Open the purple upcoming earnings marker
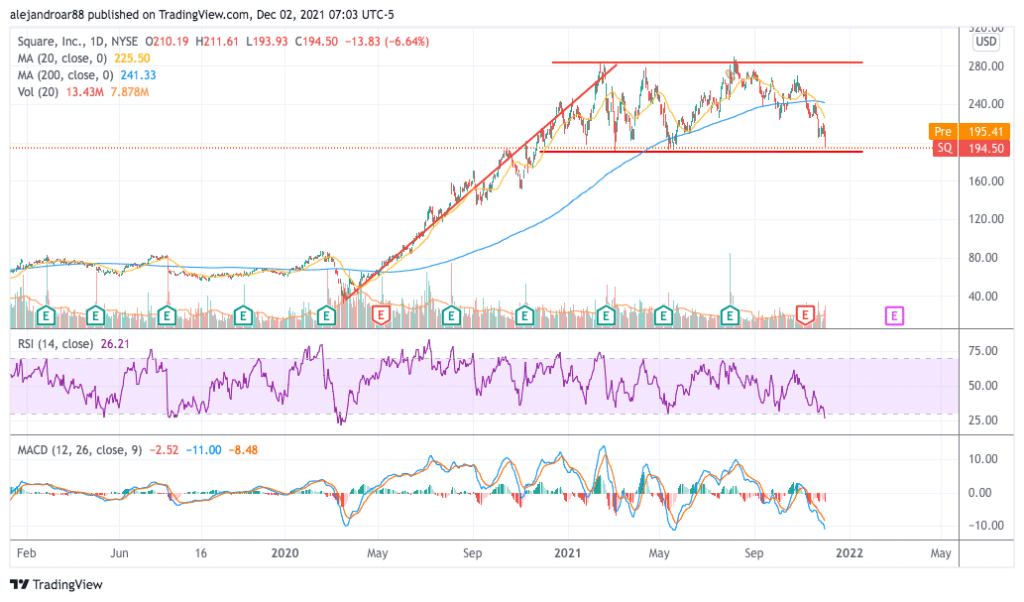This screenshot has height=602, width=1024. pyautogui.click(x=894, y=316)
